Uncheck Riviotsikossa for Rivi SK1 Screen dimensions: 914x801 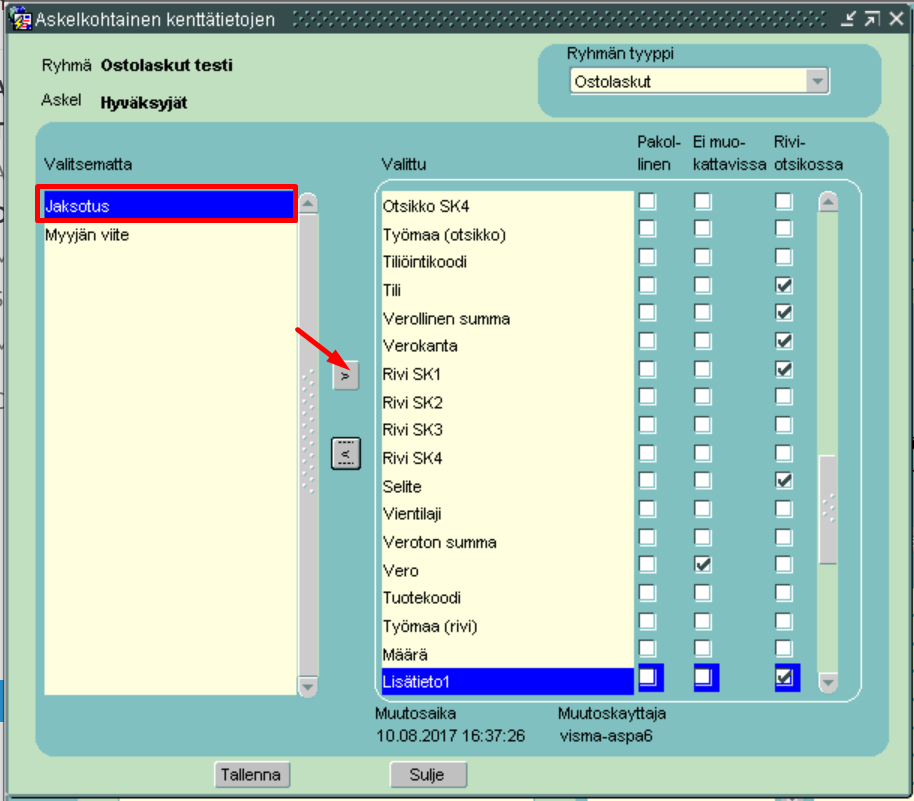click(783, 369)
